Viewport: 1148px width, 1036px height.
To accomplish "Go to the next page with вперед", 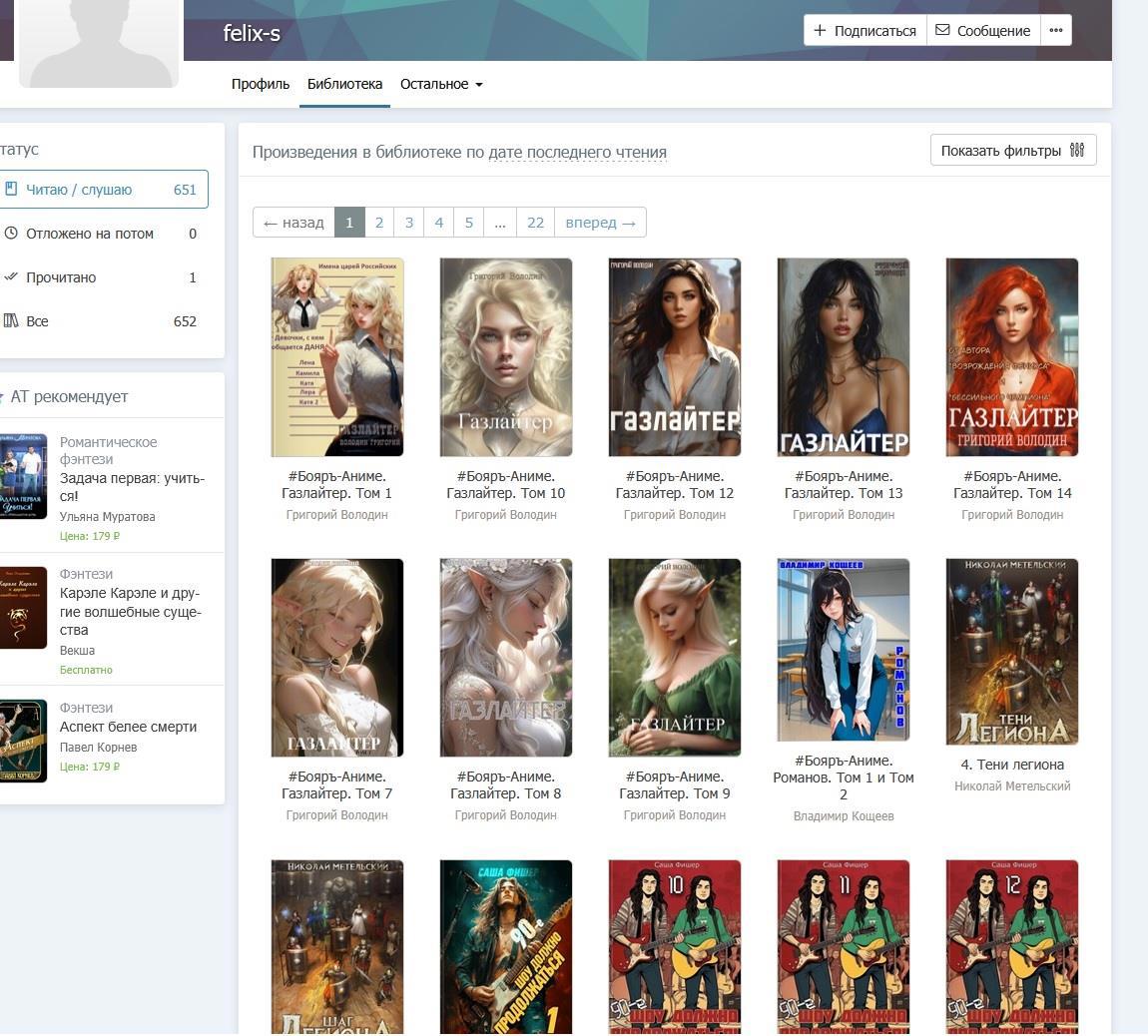I will [x=600, y=223].
